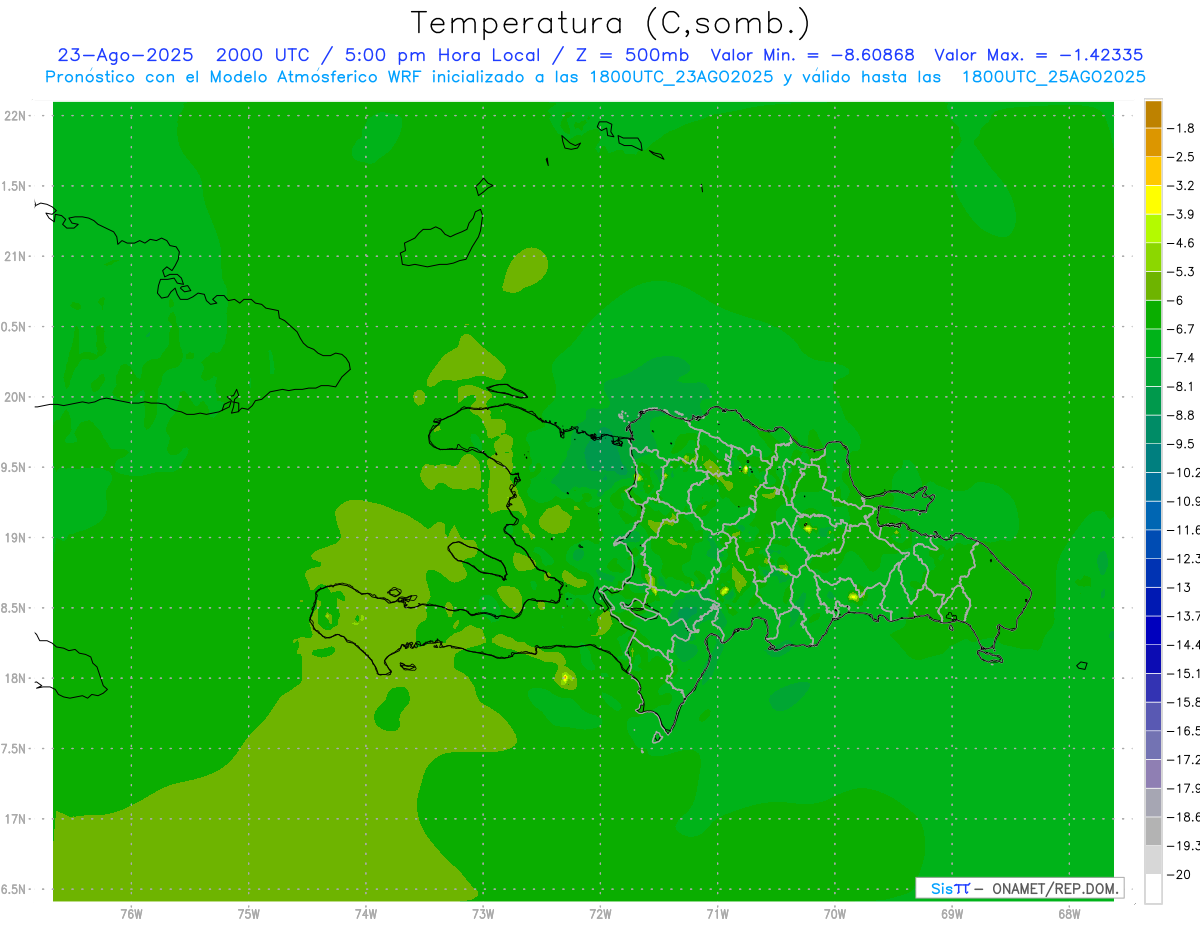Click the "73W" longitude label
This screenshot has height=927, width=1200.
pos(483,914)
